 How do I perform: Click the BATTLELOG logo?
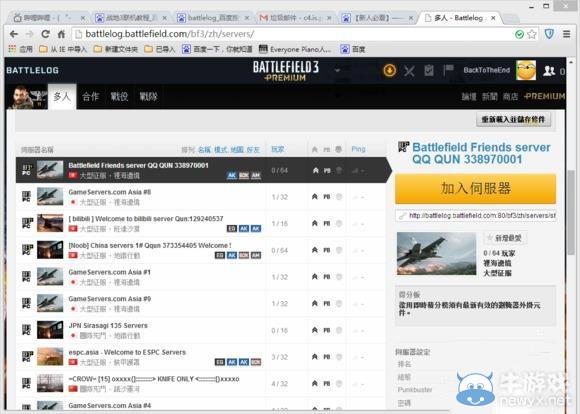[x=33, y=70]
